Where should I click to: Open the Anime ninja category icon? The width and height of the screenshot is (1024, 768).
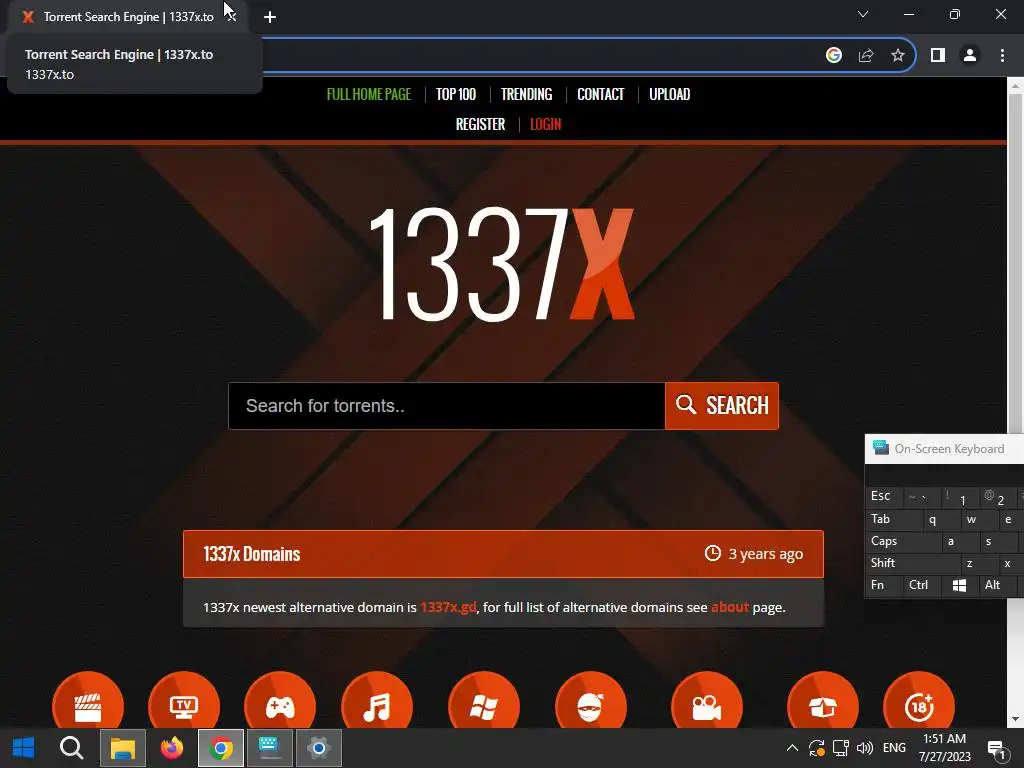pos(591,702)
